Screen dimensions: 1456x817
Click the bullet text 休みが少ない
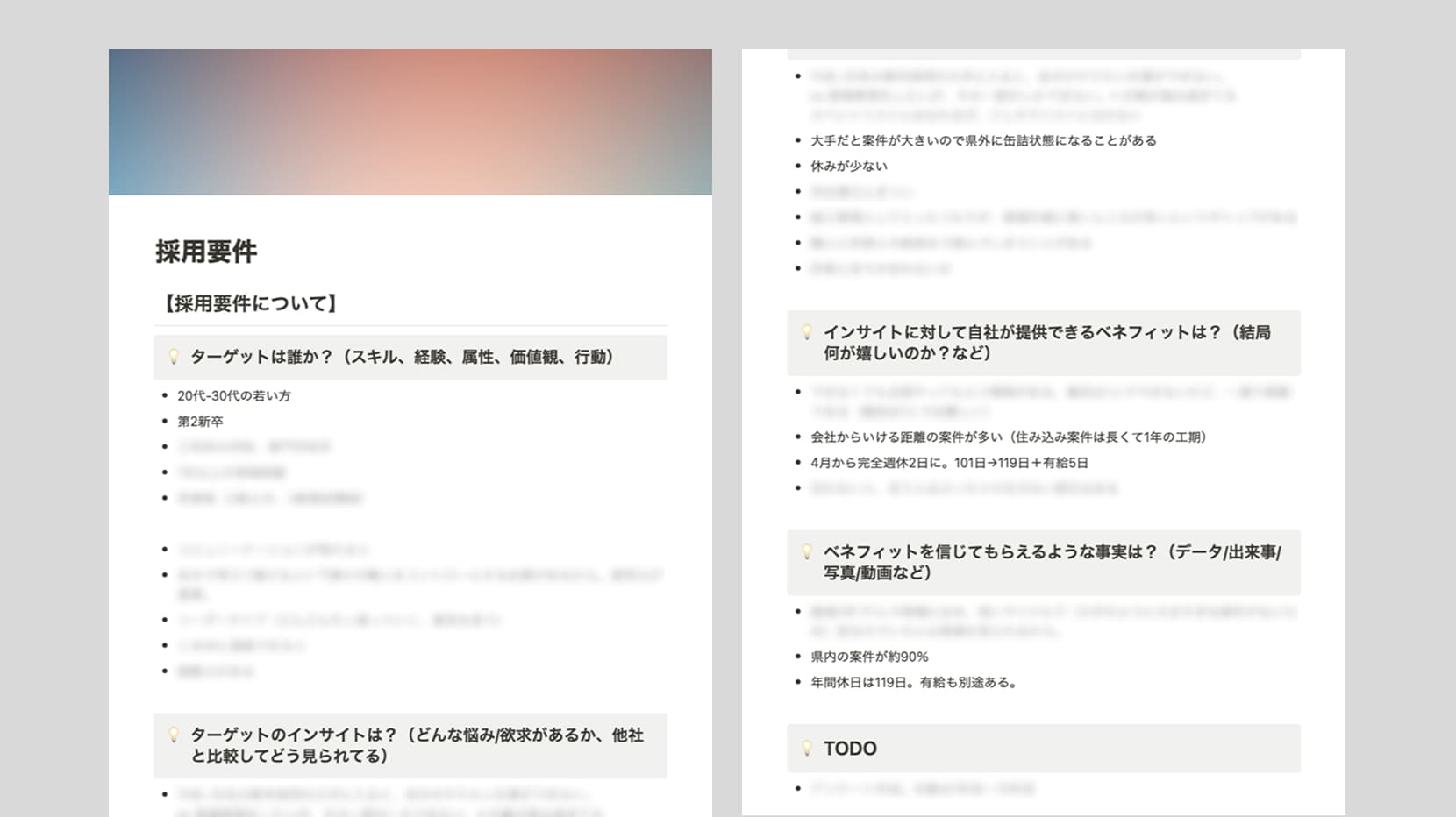click(849, 166)
